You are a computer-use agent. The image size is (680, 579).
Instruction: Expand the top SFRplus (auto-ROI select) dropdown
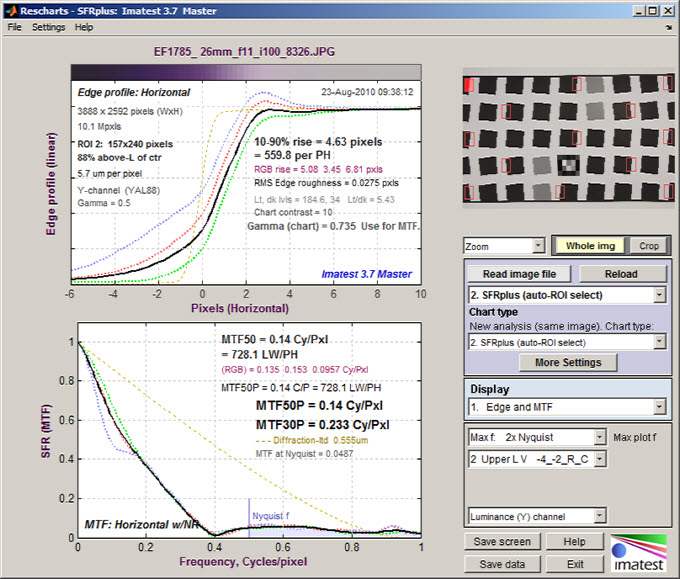[x=567, y=295]
